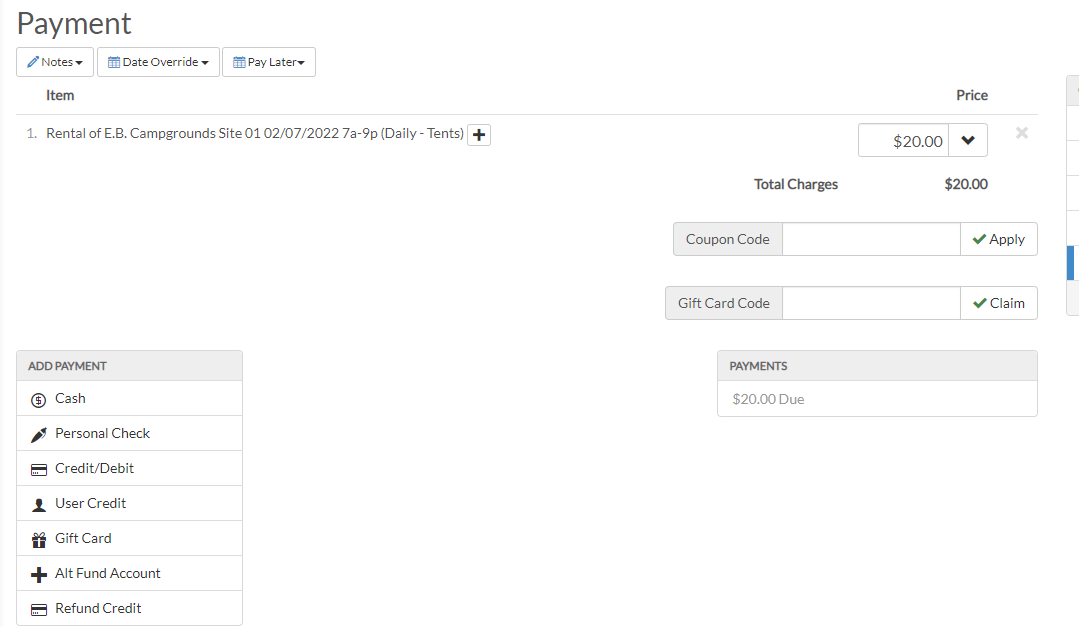
Task: Click the Refund Credit card icon
Action: point(39,610)
